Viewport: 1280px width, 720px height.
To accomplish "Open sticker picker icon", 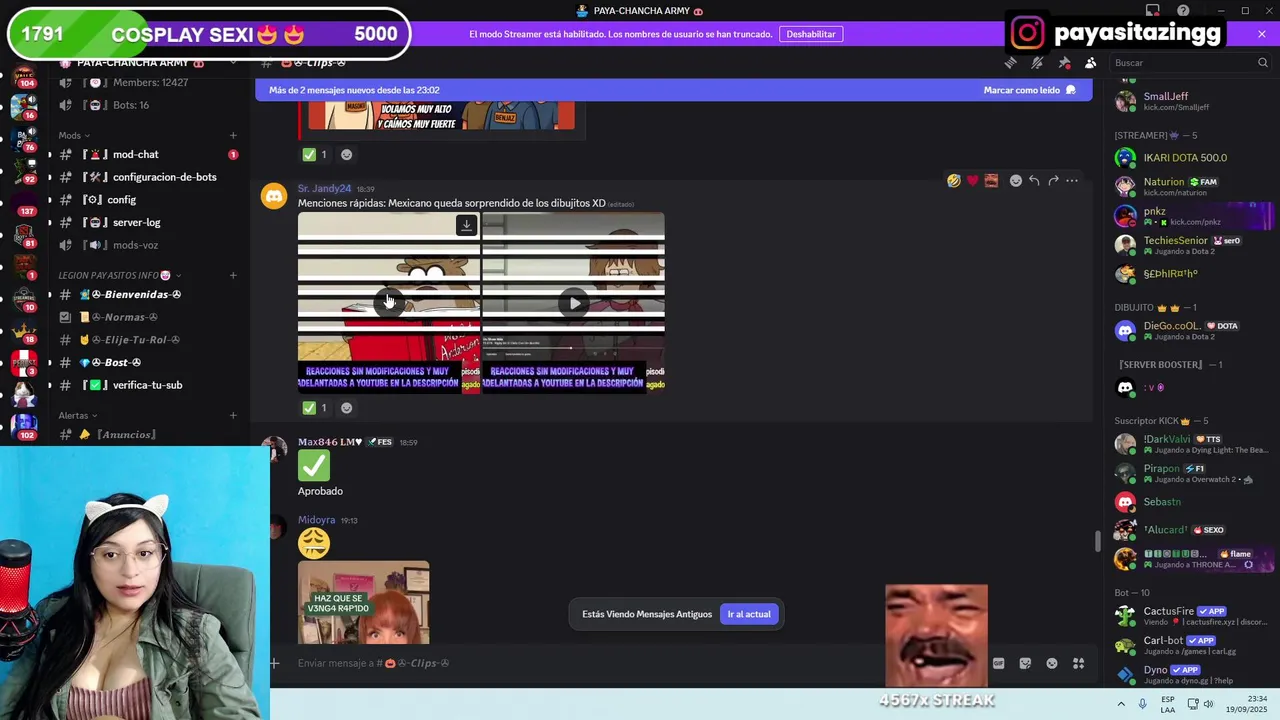I will (x=1025, y=663).
